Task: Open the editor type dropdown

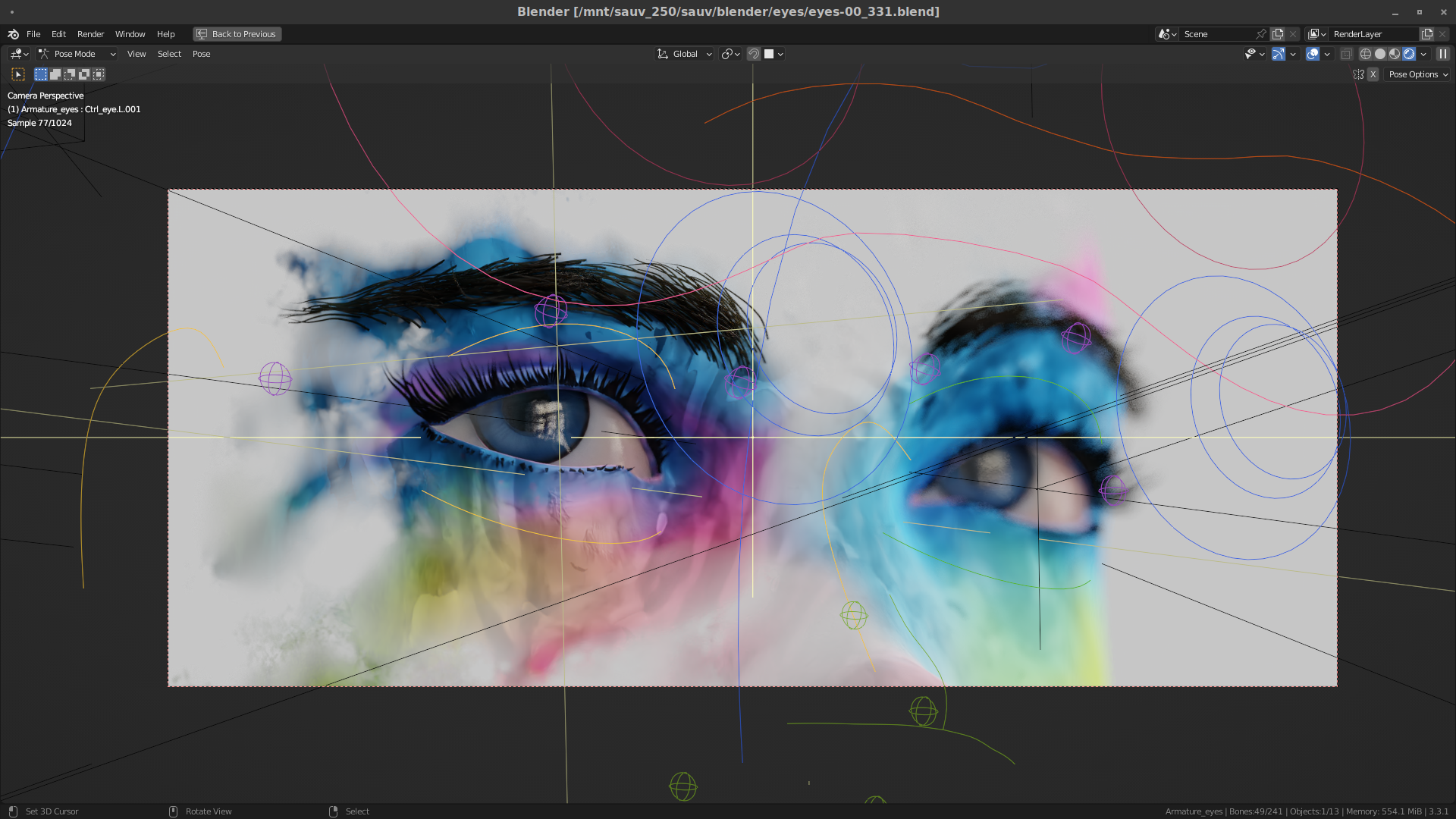Action: [x=19, y=54]
